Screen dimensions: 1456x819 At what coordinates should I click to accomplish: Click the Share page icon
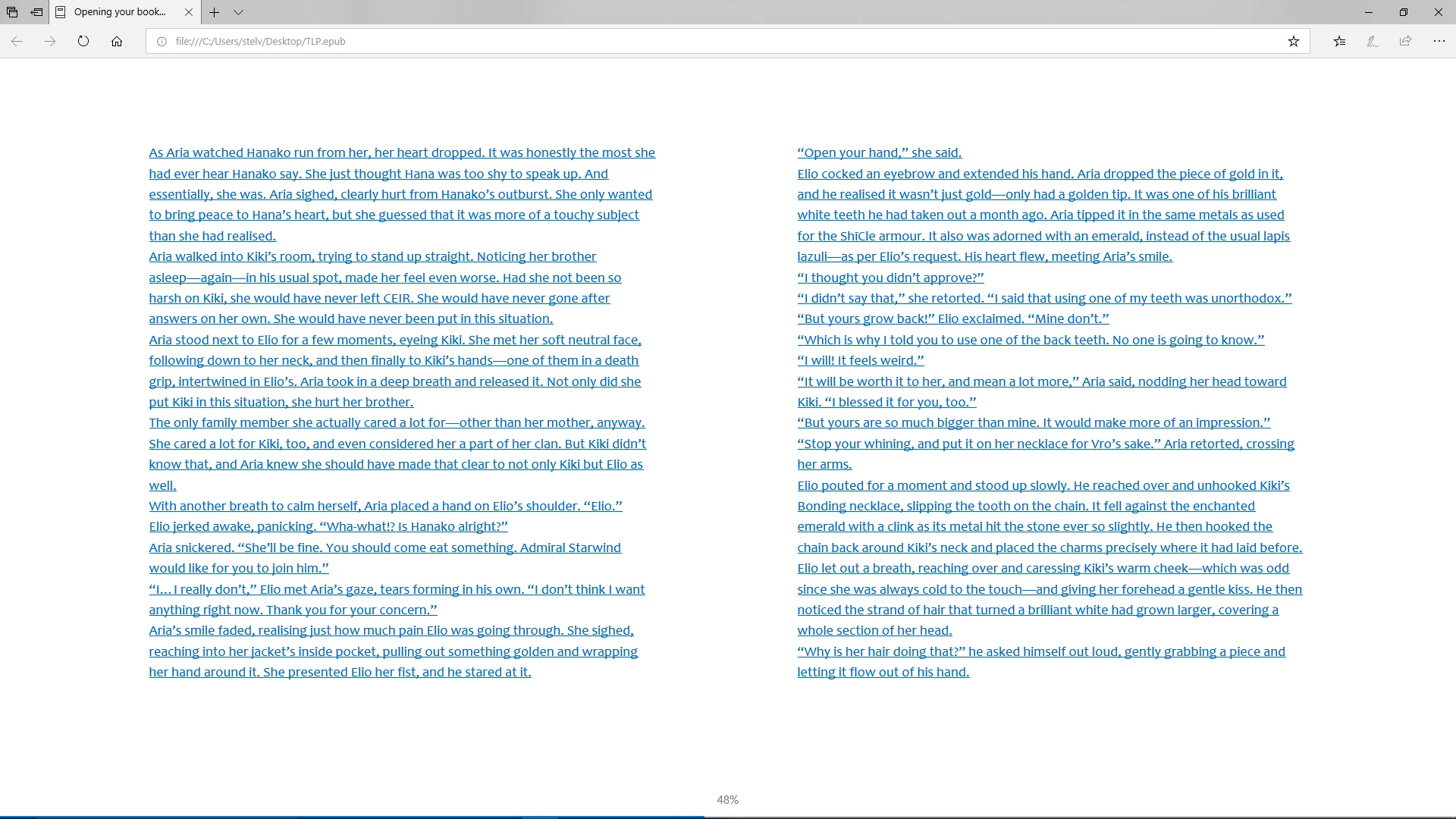pyautogui.click(x=1405, y=42)
